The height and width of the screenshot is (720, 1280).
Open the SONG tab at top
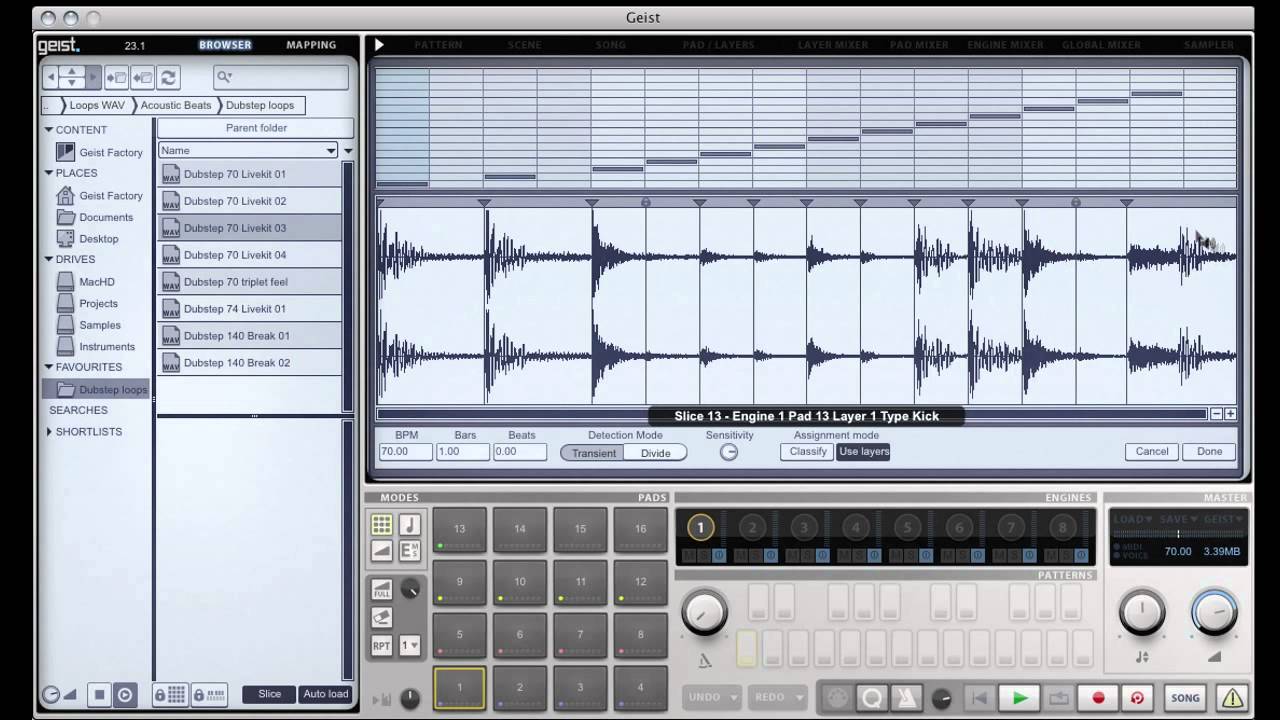click(x=610, y=45)
